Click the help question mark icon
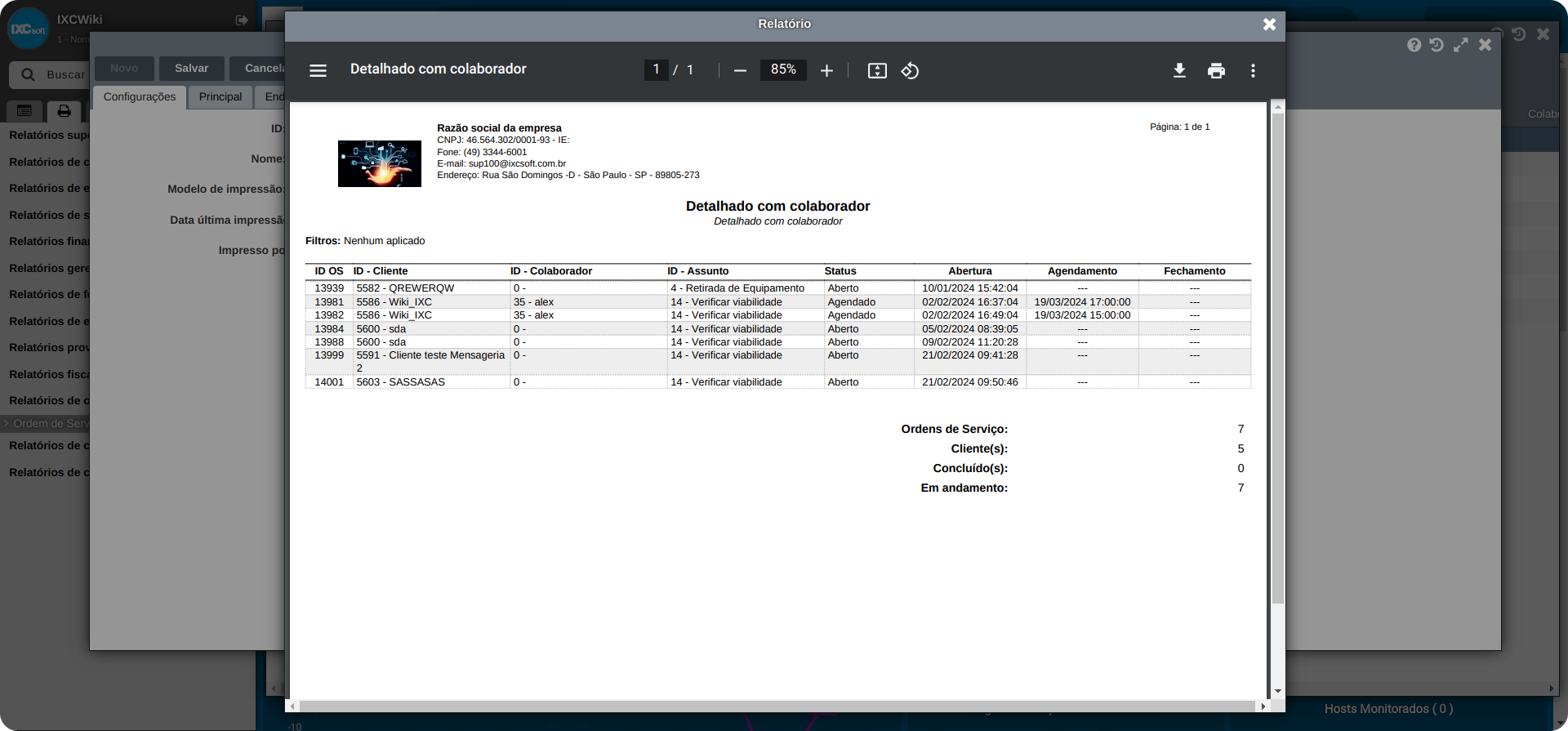Viewport: 1568px width, 731px height. pos(1414,45)
